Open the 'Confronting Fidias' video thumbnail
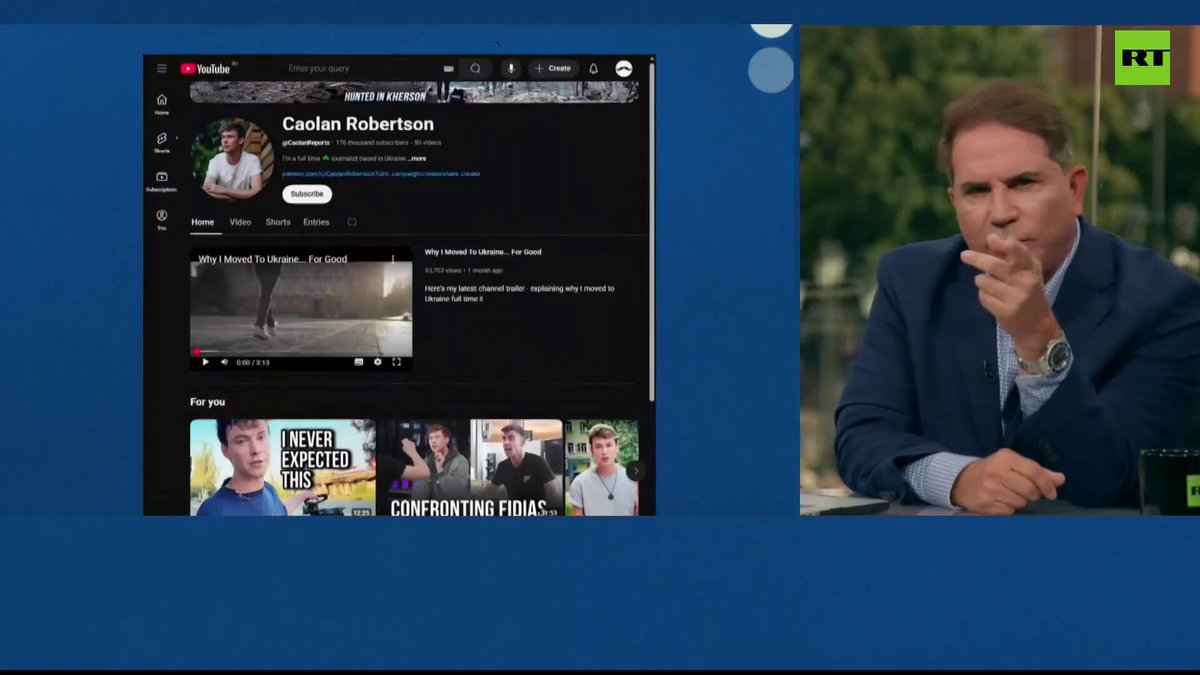This screenshot has width=1200, height=675. [470, 467]
